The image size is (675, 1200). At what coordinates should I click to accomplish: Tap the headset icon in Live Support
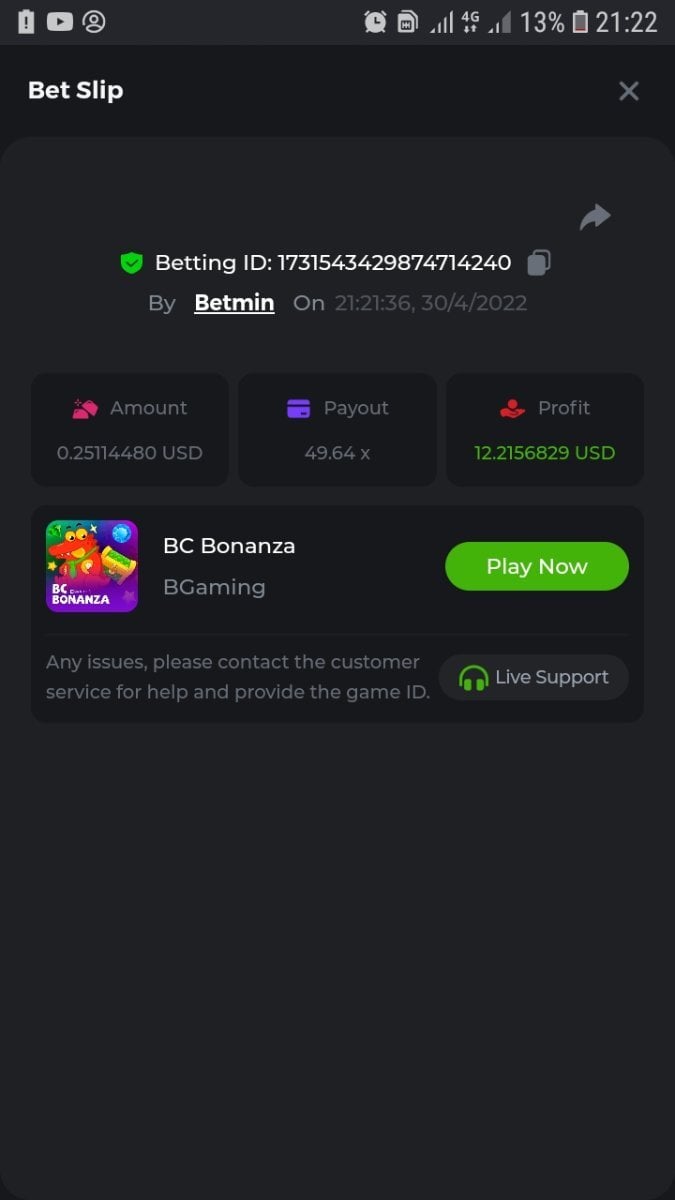click(473, 678)
